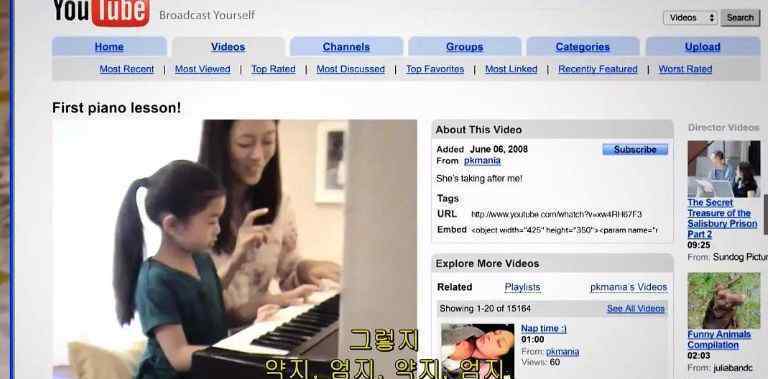The width and height of the screenshot is (768, 379).
Task: Open the Funny Animals Compilation thumbnail
Action: pos(724,301)
